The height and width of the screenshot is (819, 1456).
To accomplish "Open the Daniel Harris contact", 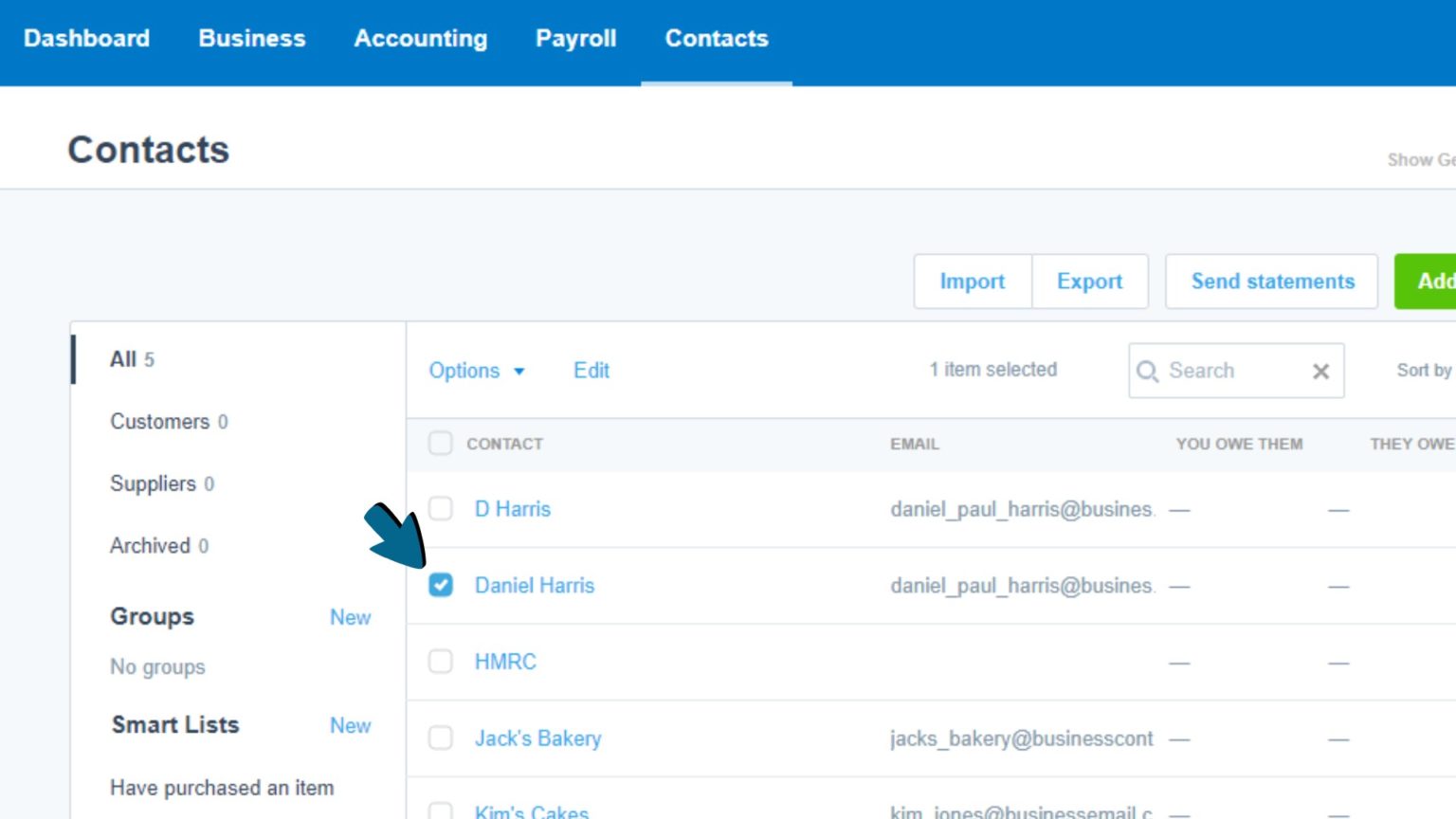I will coord(534,585).
